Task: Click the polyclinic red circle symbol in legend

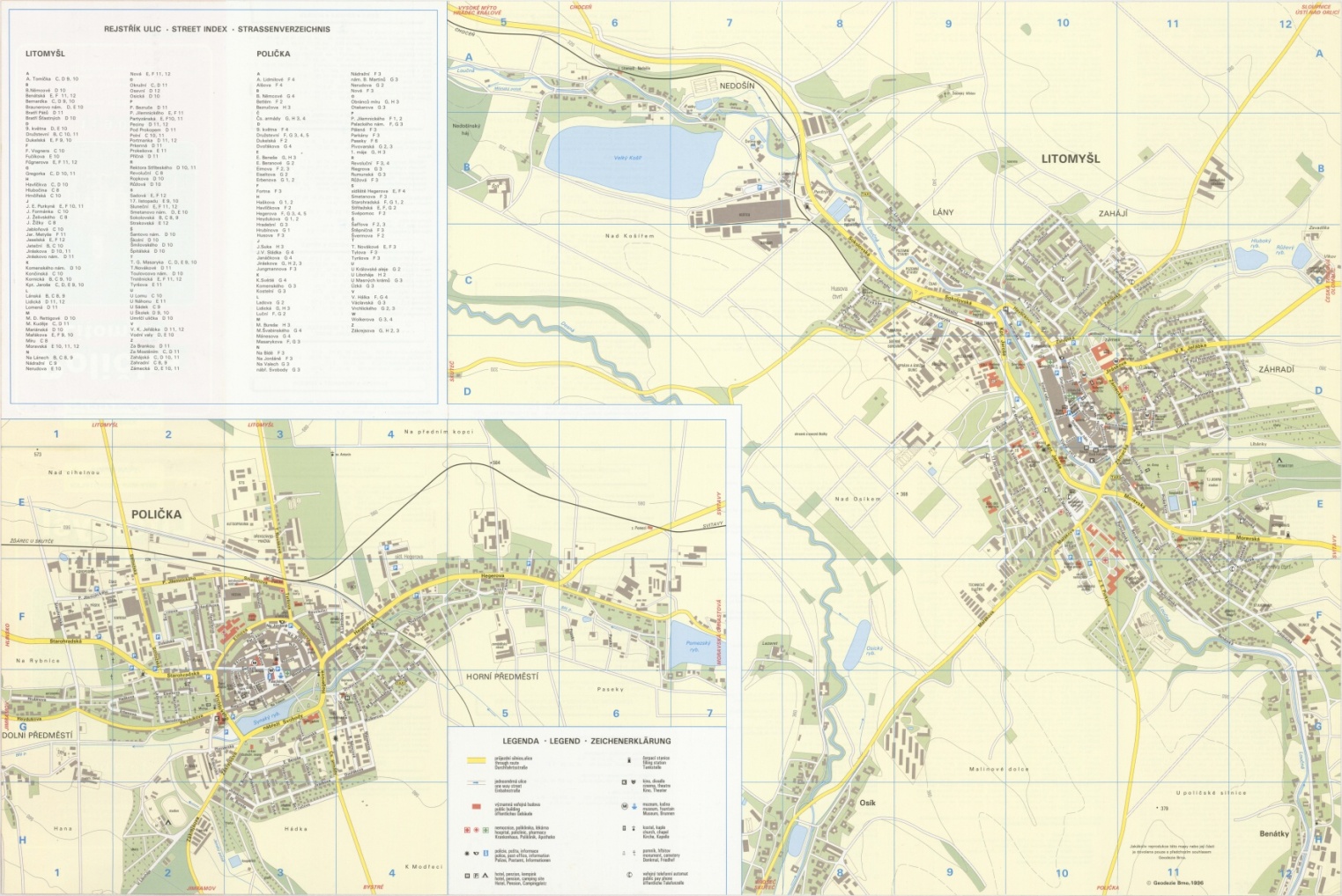Action: pyautogui.click(x=476, y=830)
